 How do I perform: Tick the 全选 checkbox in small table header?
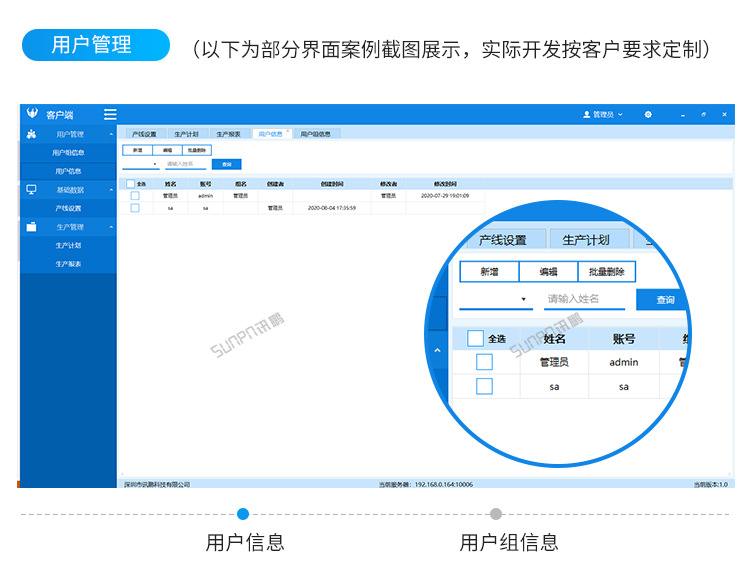(x=131, y=184)
